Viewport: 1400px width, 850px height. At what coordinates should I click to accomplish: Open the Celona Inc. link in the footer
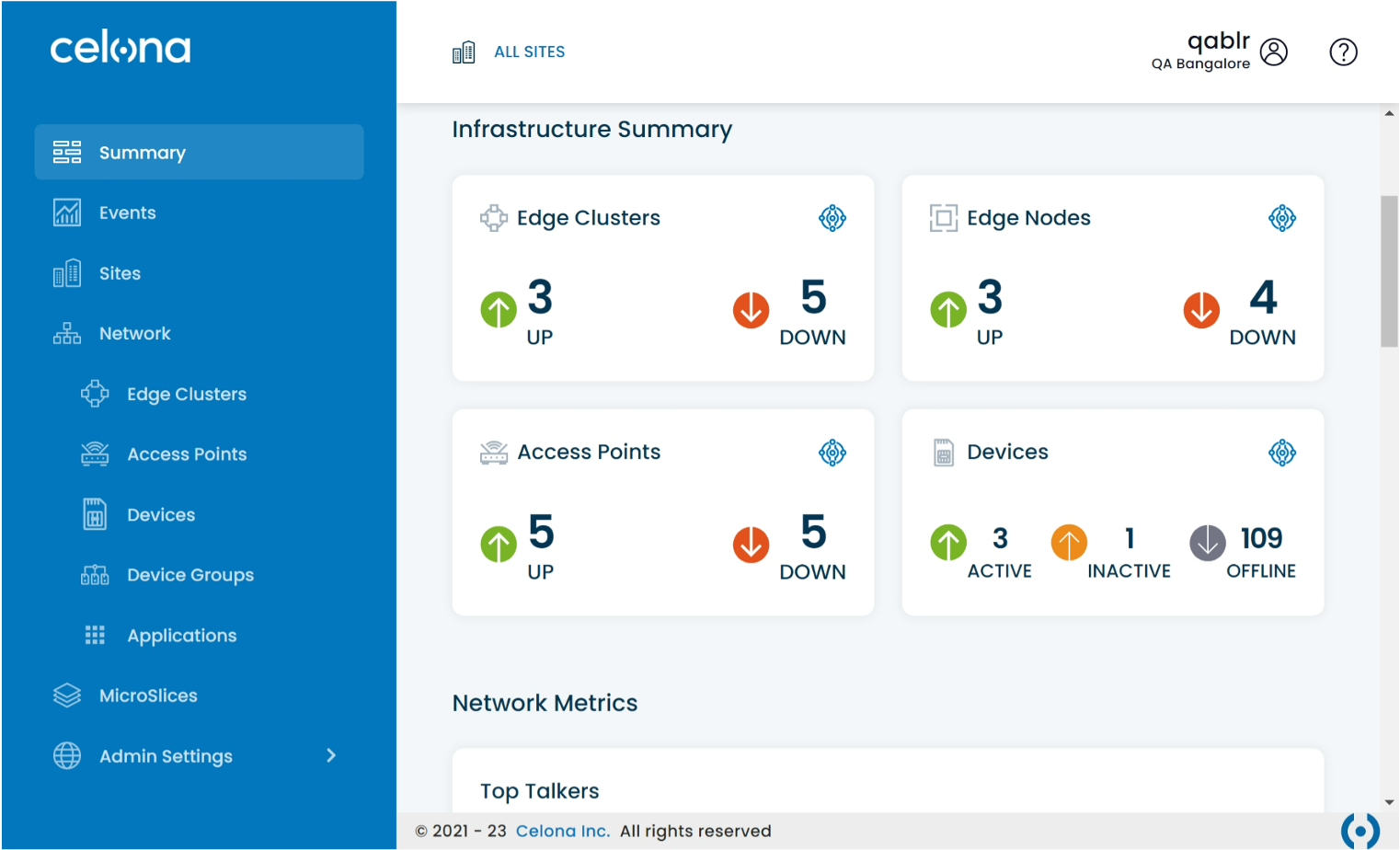[562, 831]
